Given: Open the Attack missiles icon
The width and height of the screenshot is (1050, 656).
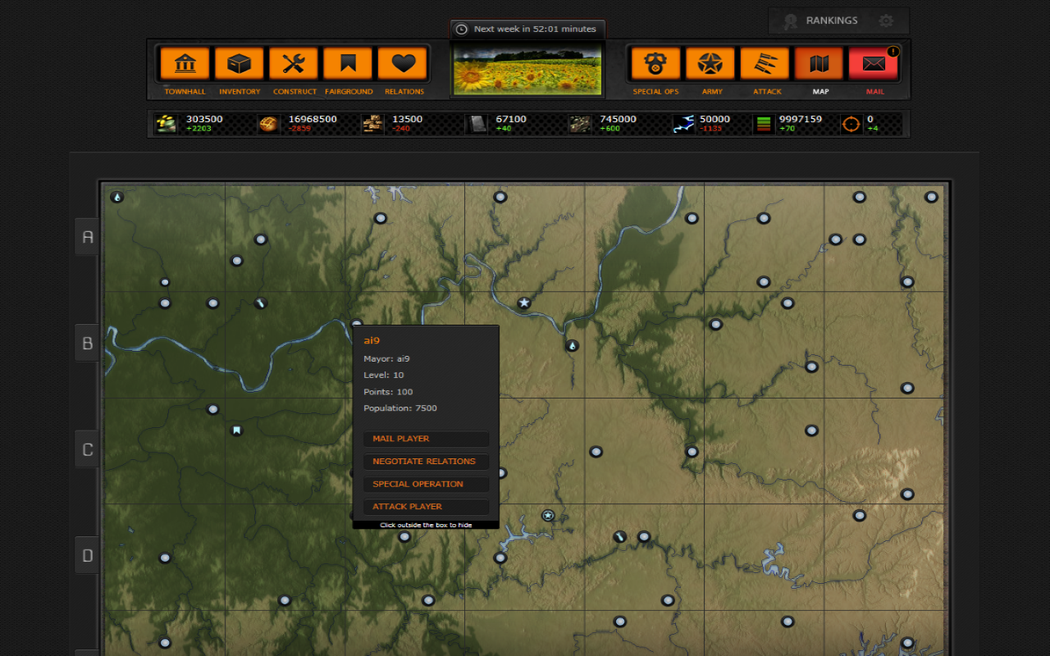Looking at the screenshot, I should [x=765, y=64].
